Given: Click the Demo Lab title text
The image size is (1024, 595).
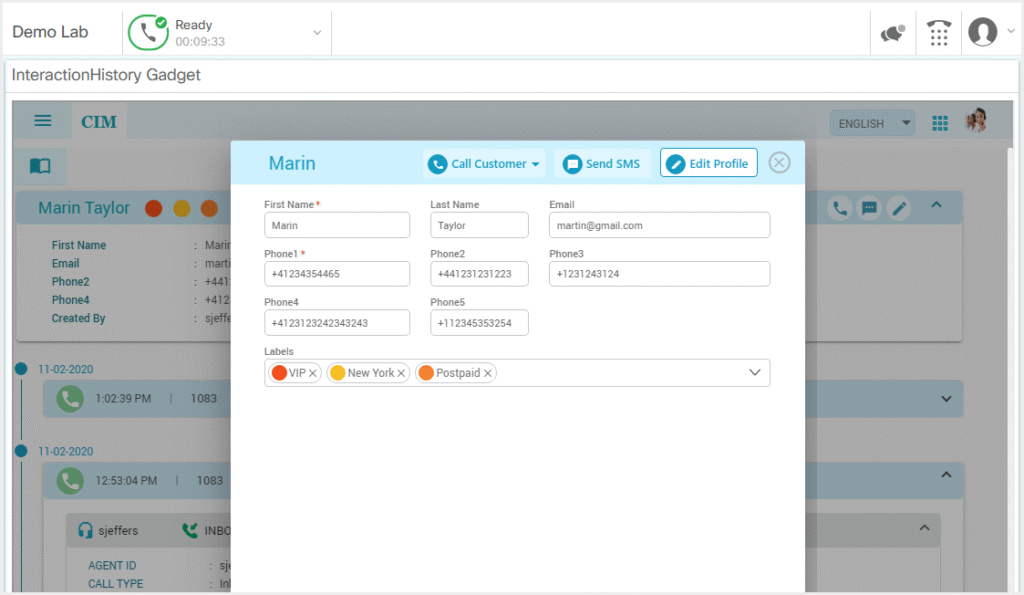Looking at the screenshot, I should click(x=50, y=32).
